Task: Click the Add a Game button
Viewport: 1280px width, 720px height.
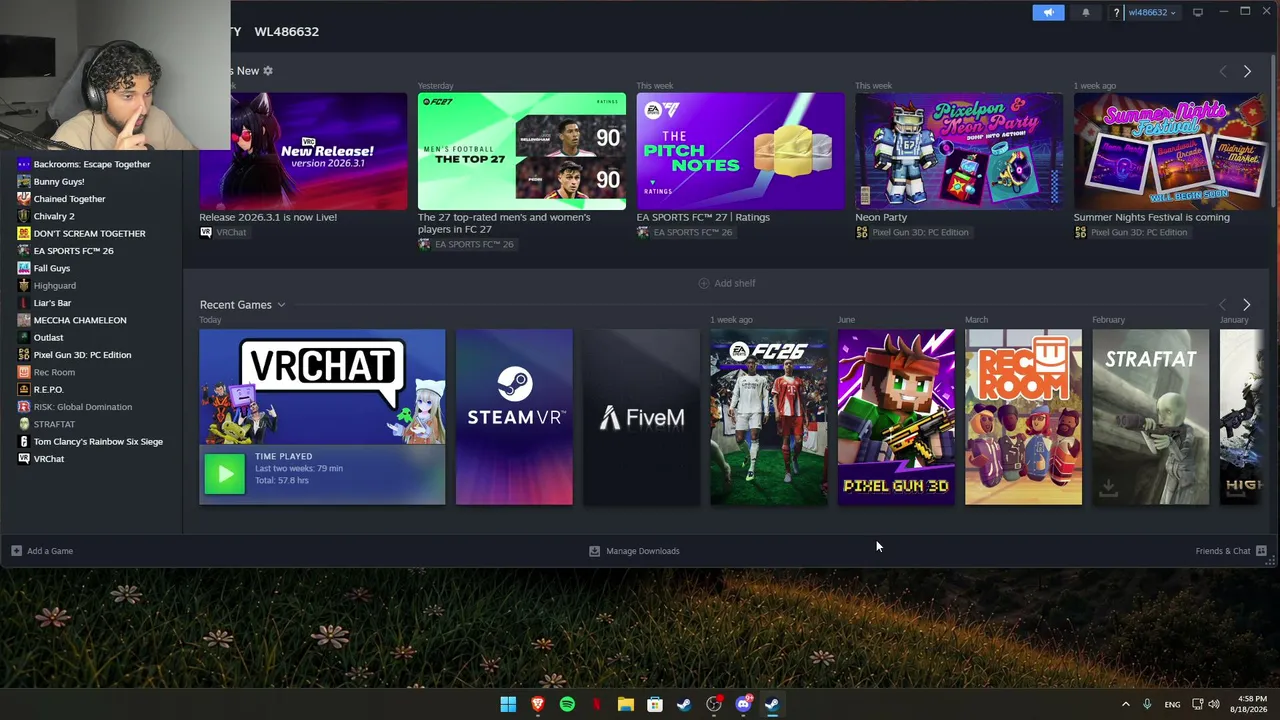Action: point(42,551)
